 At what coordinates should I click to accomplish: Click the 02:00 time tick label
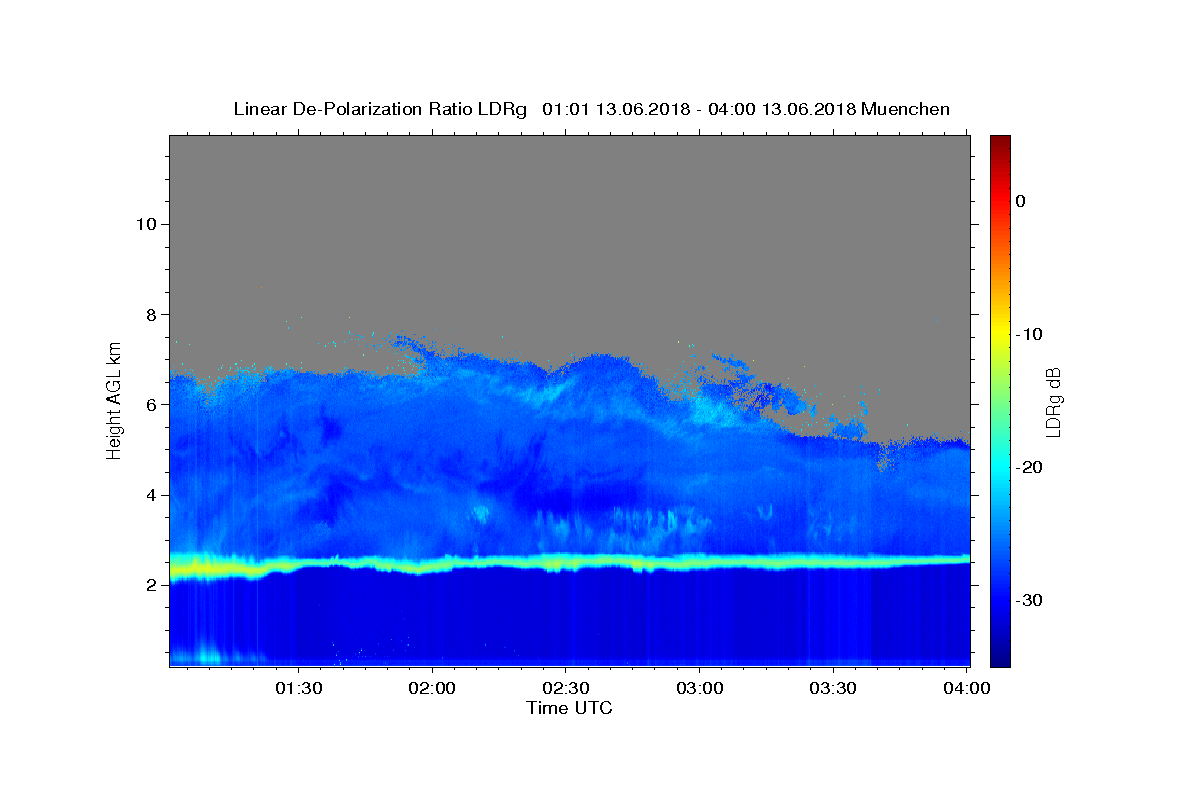(433, 689)
